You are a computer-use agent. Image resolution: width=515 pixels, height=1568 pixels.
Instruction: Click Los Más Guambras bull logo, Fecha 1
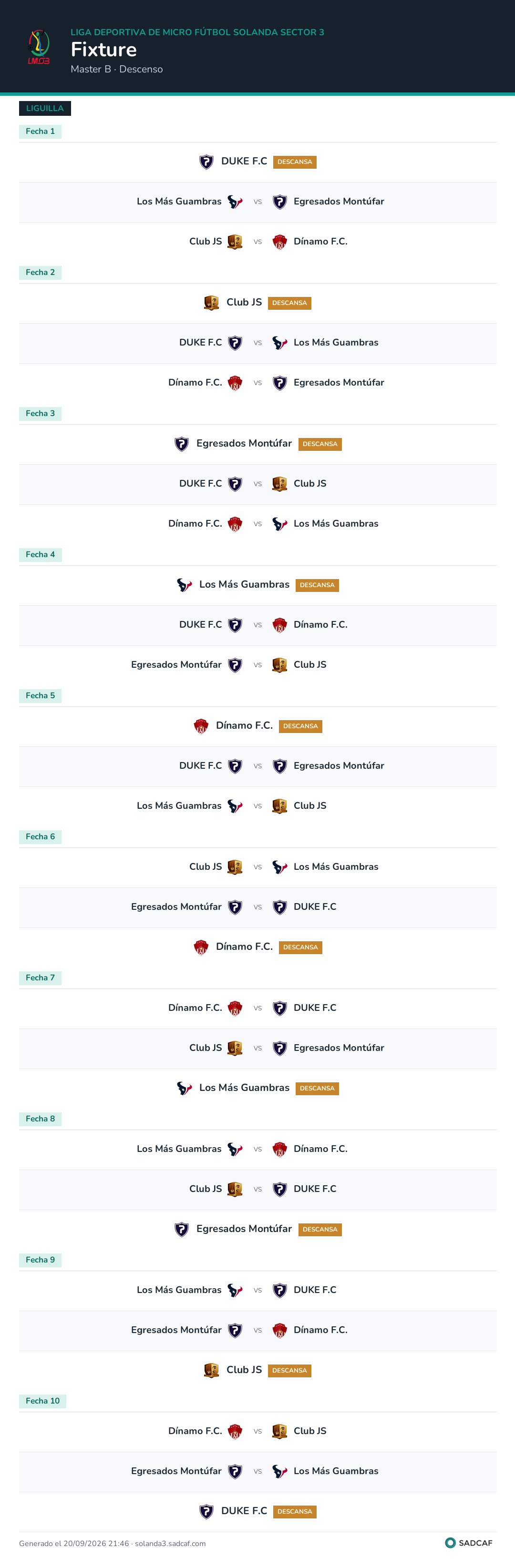click(x=235, y=202)
